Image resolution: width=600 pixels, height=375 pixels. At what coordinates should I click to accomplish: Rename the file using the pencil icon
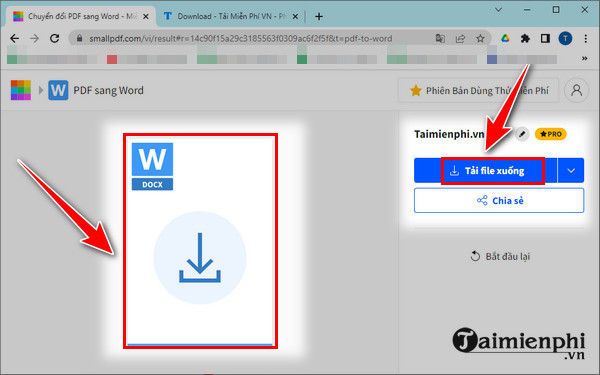[x=522, y=134]
